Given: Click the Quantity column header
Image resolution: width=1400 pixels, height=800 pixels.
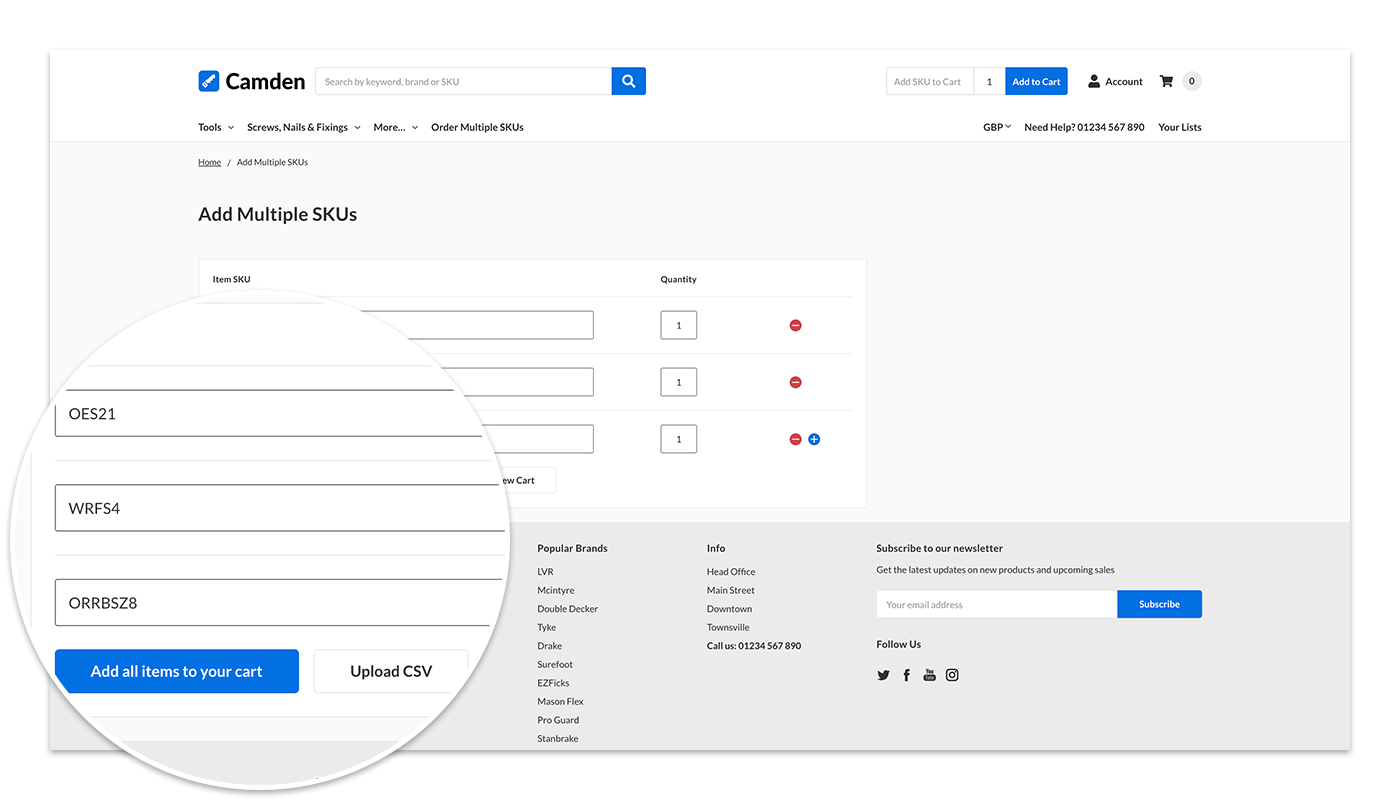Looking at the screenshot, I should click(679, 279).
